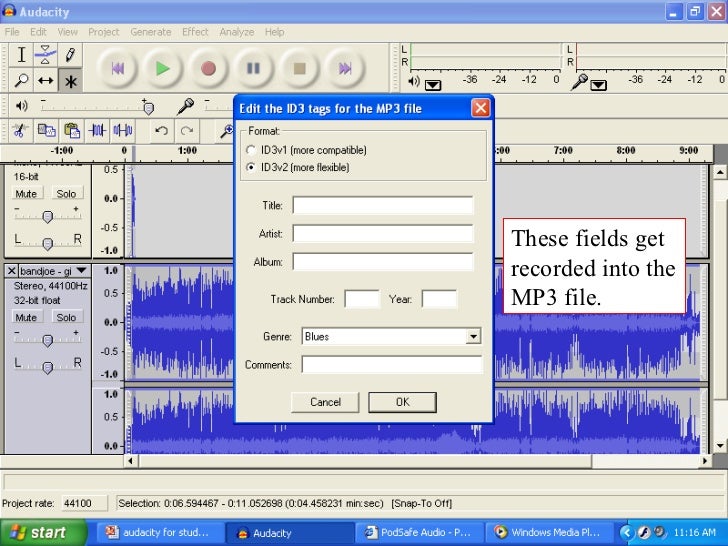
Task: Toggle Mute on the 16-bit track
Action: pyautogui.click(x=26, y=194)
